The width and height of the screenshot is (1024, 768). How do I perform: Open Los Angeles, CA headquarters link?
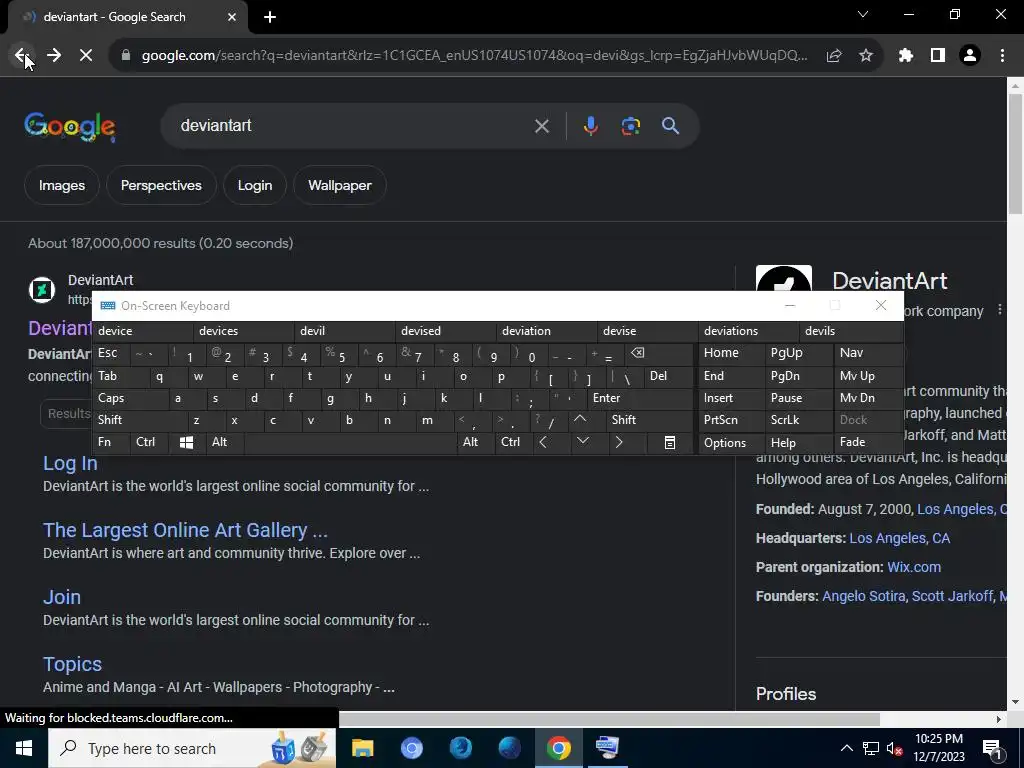click(x=899, y=538)
